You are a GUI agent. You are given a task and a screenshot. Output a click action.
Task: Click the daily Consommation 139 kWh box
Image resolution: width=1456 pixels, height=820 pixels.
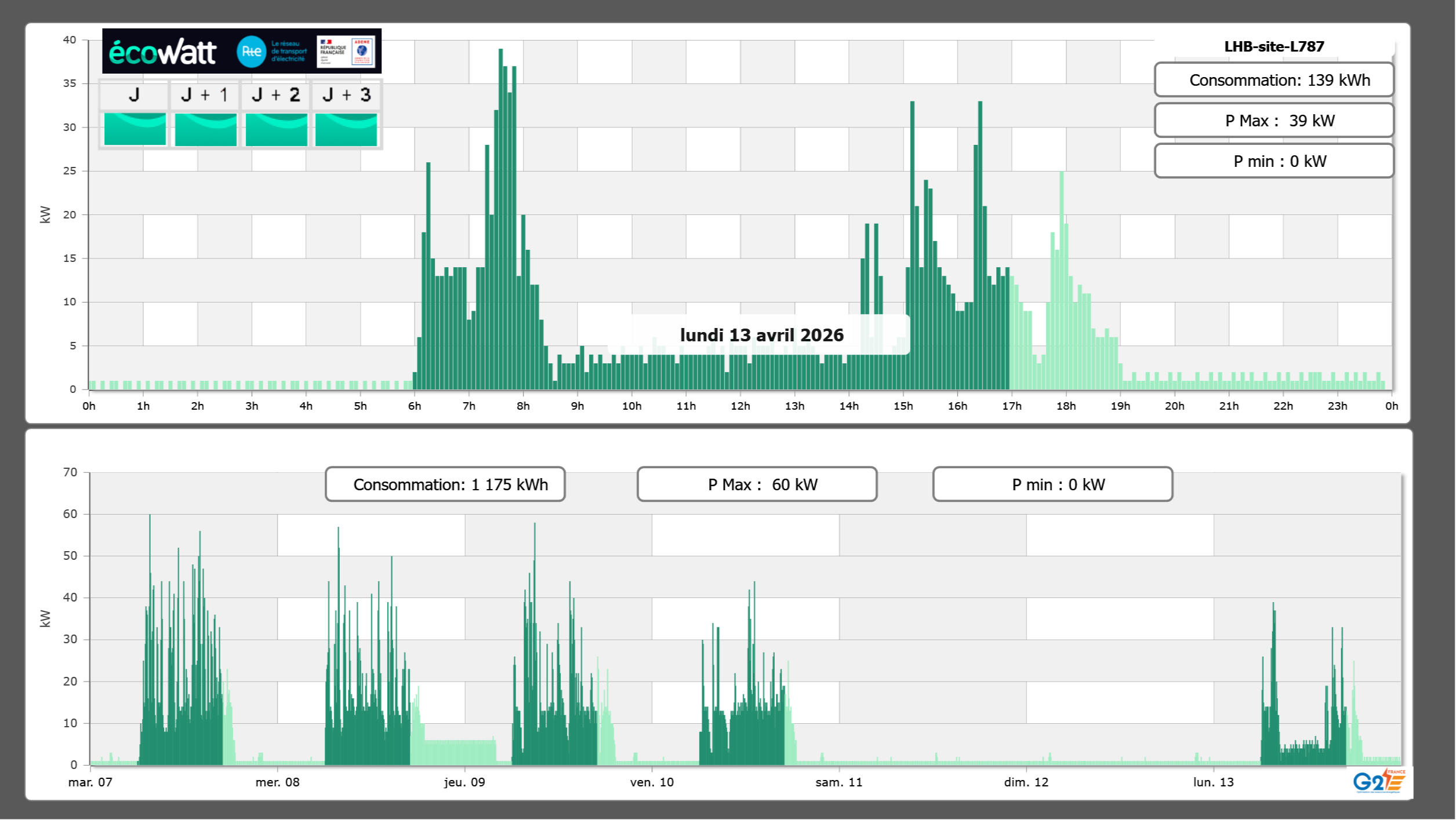(1273, 80)
